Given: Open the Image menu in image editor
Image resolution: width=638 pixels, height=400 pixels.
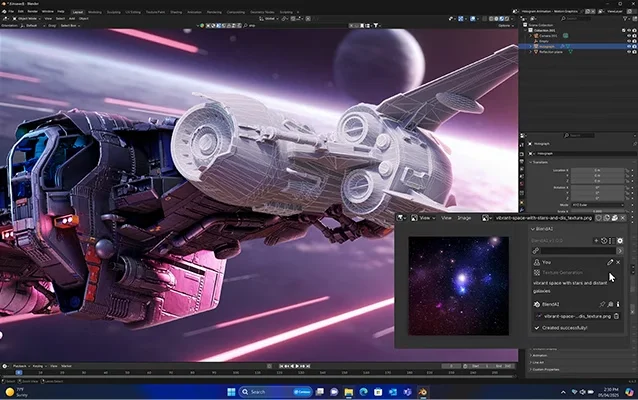Looking at the screenshot, I should pos(464,218).
